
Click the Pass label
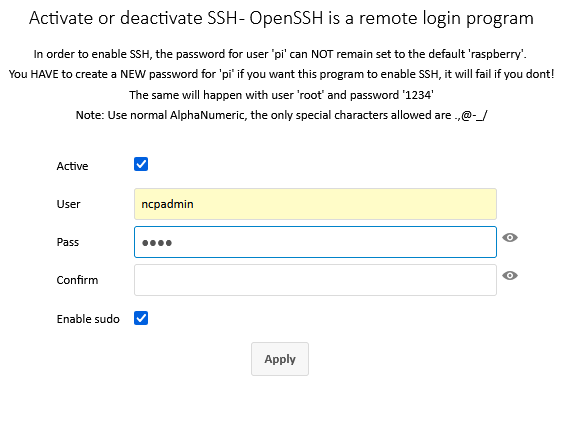pyautogui.click(x=67, y=242)
